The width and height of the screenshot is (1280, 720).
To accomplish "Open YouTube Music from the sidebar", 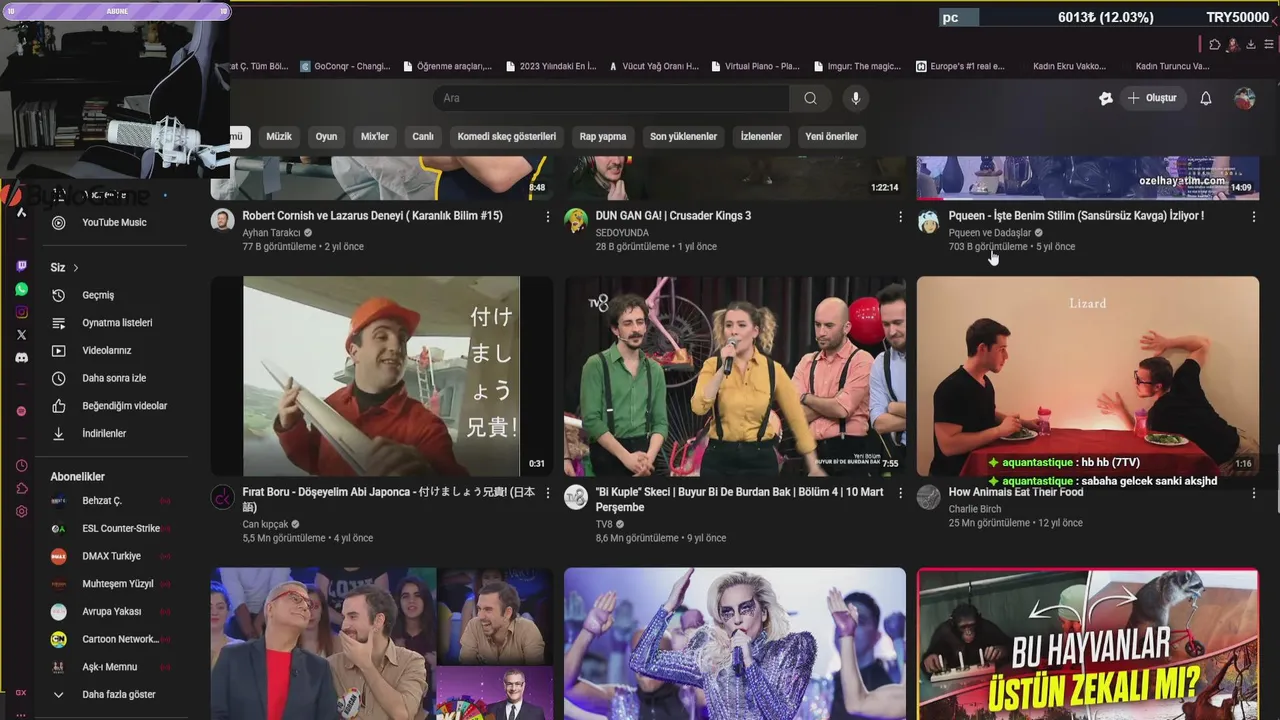I will click(x=113, y=223).
